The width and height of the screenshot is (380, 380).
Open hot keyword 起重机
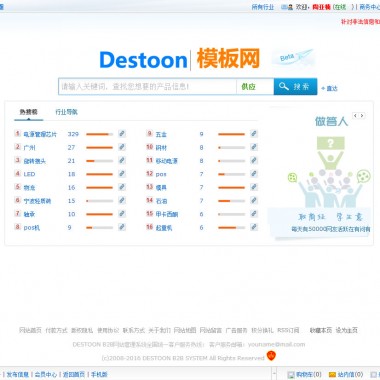[164, 228]
